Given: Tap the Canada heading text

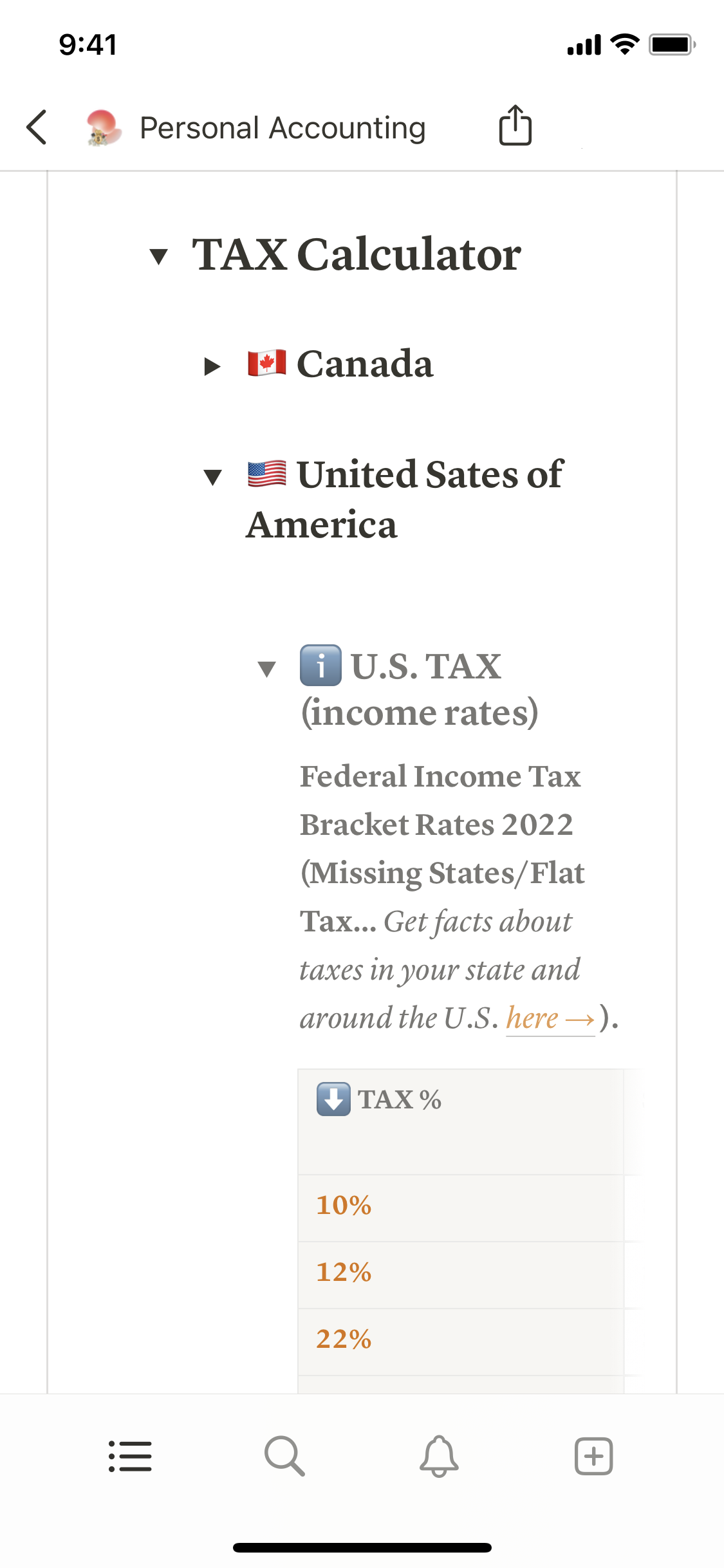Looking at the screenshot, I should pos(364,364).
